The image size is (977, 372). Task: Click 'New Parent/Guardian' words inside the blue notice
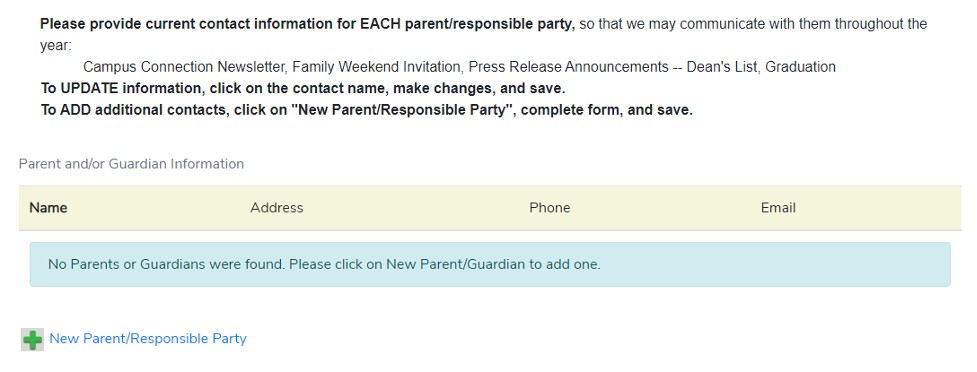coord(456,264)
